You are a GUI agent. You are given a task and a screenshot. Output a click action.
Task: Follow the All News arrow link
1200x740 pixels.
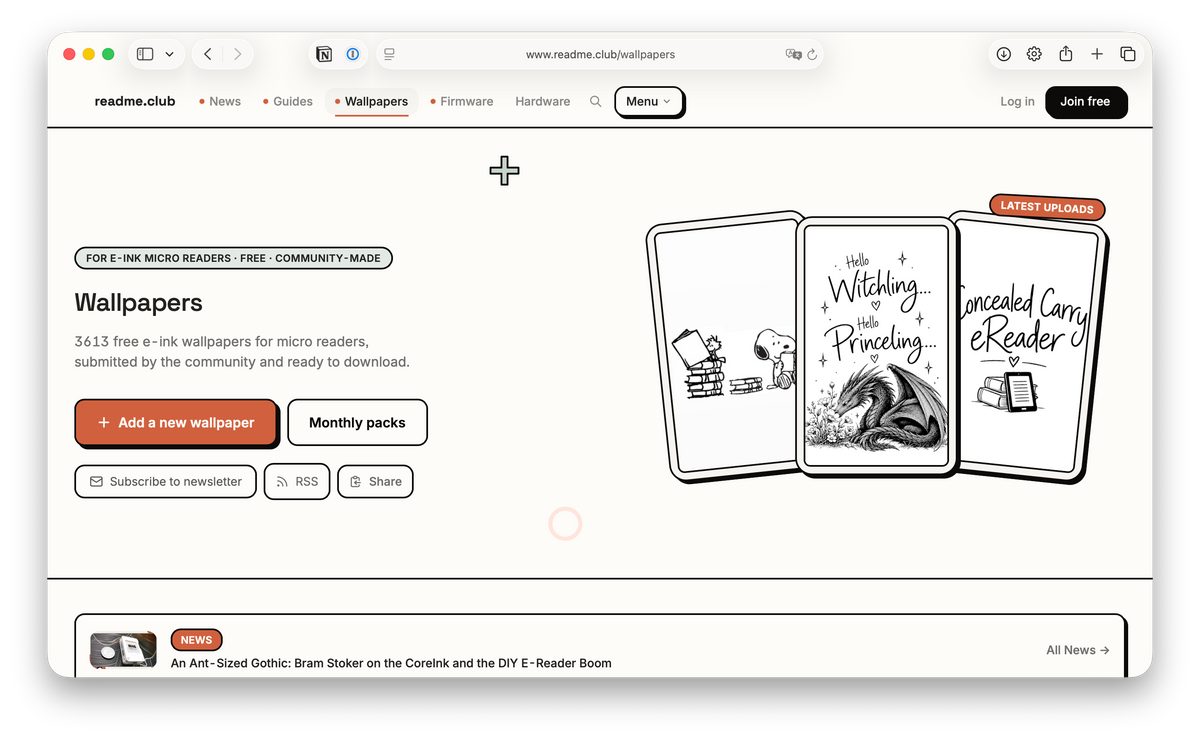[x=1078, y=650]
